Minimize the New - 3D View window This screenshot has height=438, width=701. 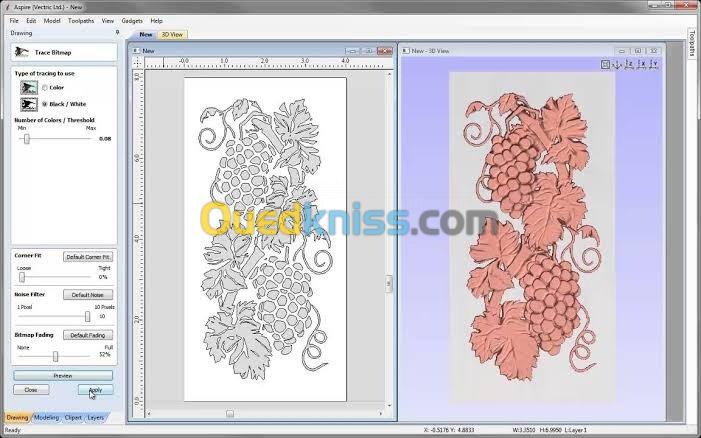622,51
